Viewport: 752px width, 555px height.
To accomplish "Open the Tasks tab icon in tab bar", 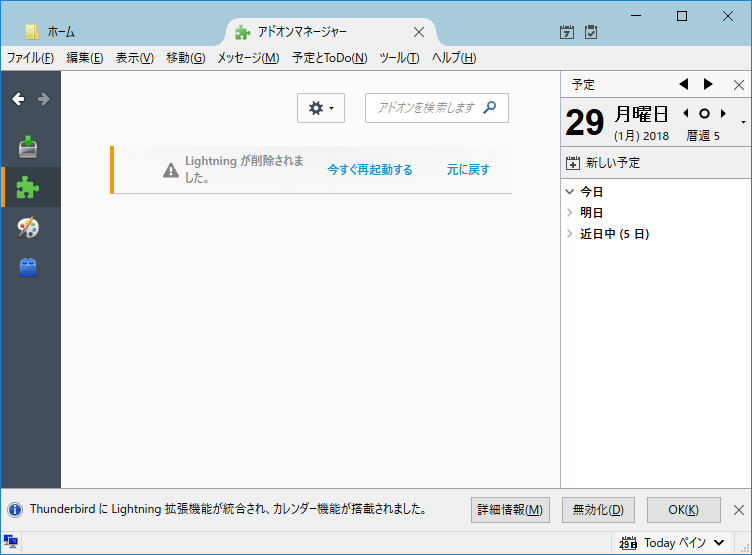I will 591,32.
